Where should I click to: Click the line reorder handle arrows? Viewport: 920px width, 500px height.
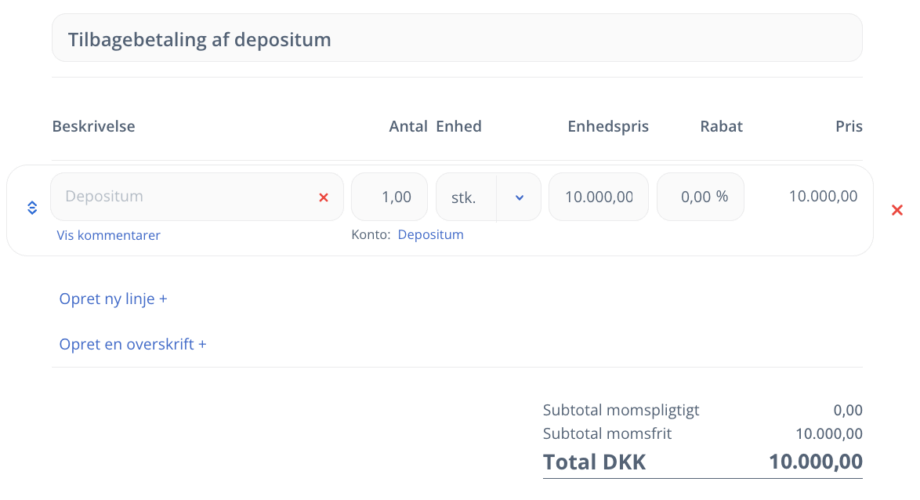[x=32, y=208]
